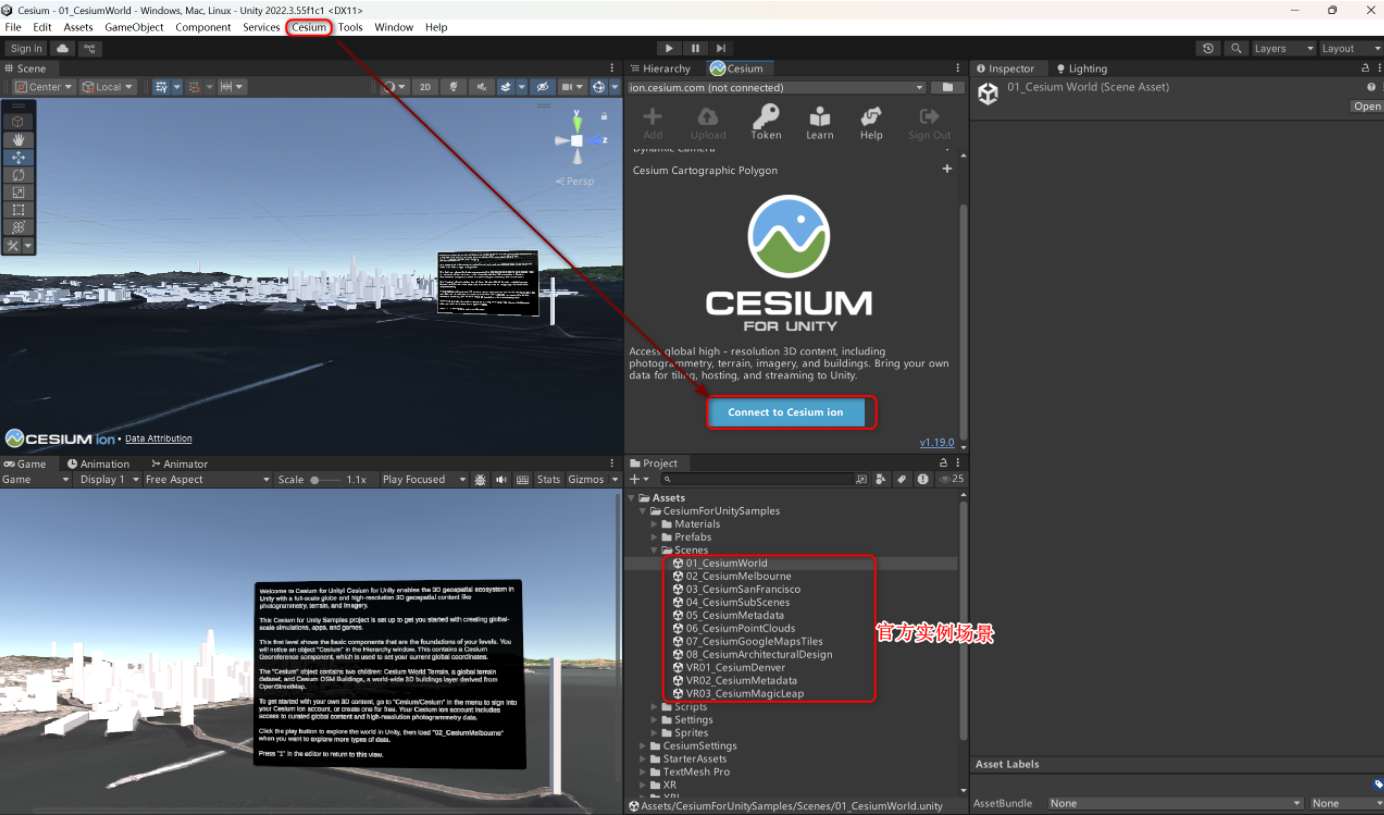This screenshot has height=815, width=1384.
Task: Open the Local rotation dropdown
Action: tap(107, 87)
